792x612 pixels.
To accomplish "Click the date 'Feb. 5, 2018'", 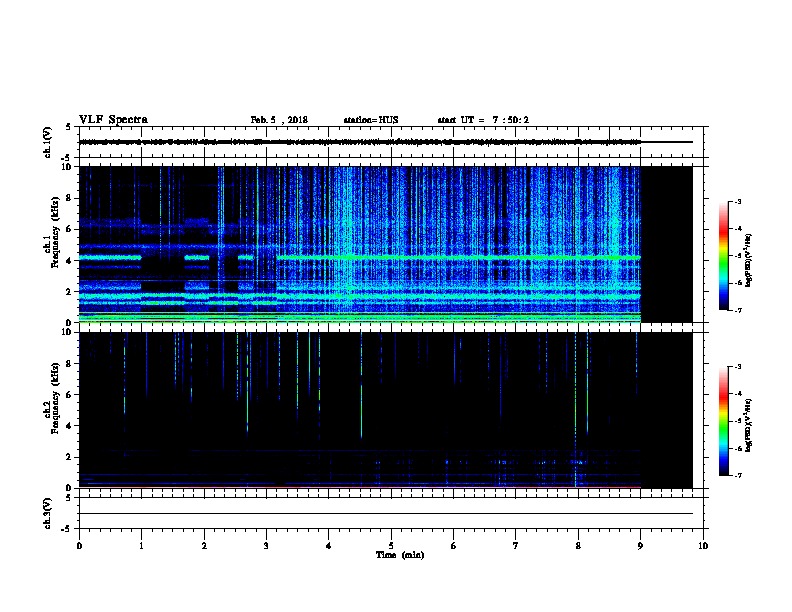I will (x=279, y=120).
